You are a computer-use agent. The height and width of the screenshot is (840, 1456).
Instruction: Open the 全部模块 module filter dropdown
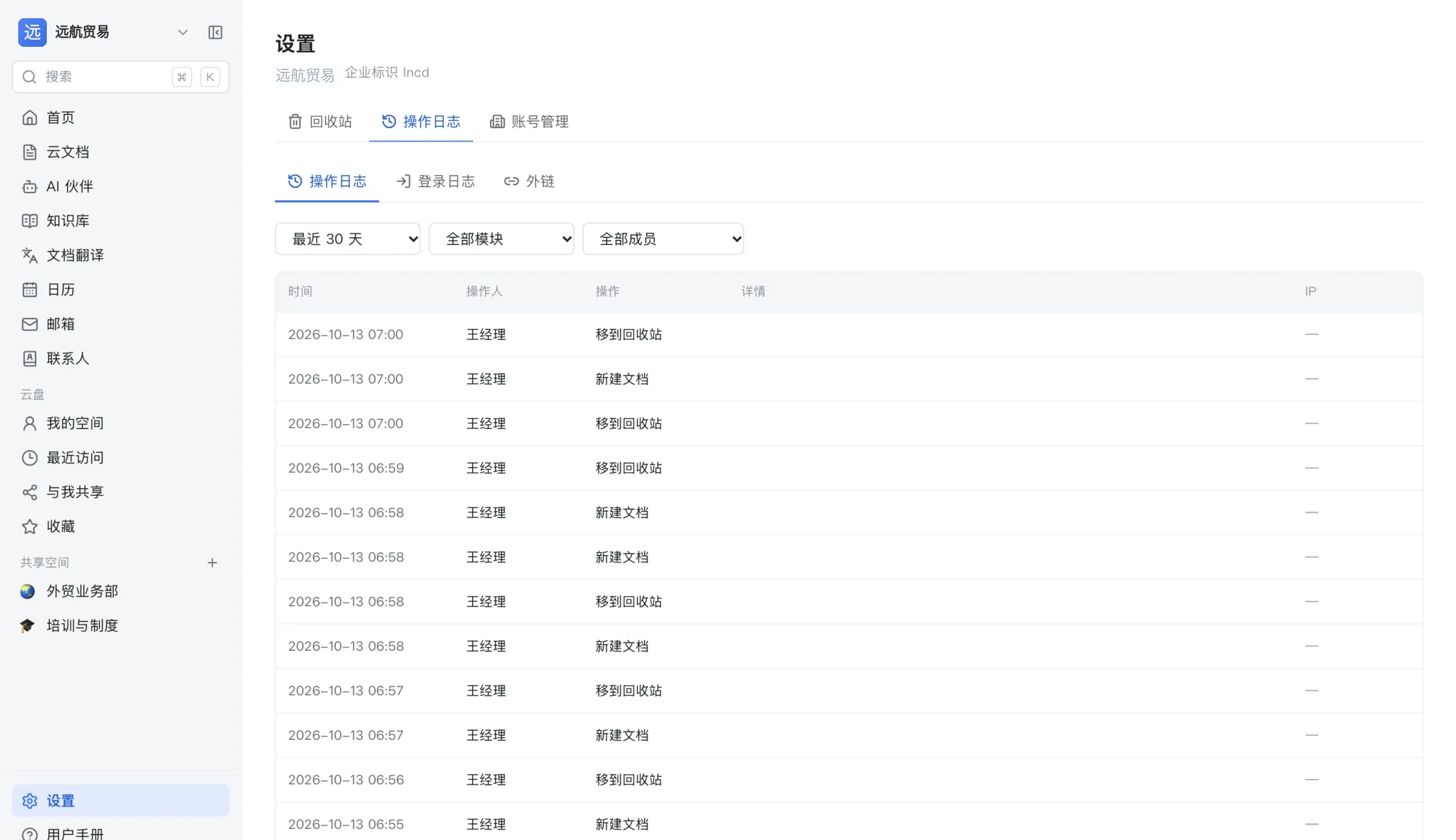point(501,239)
